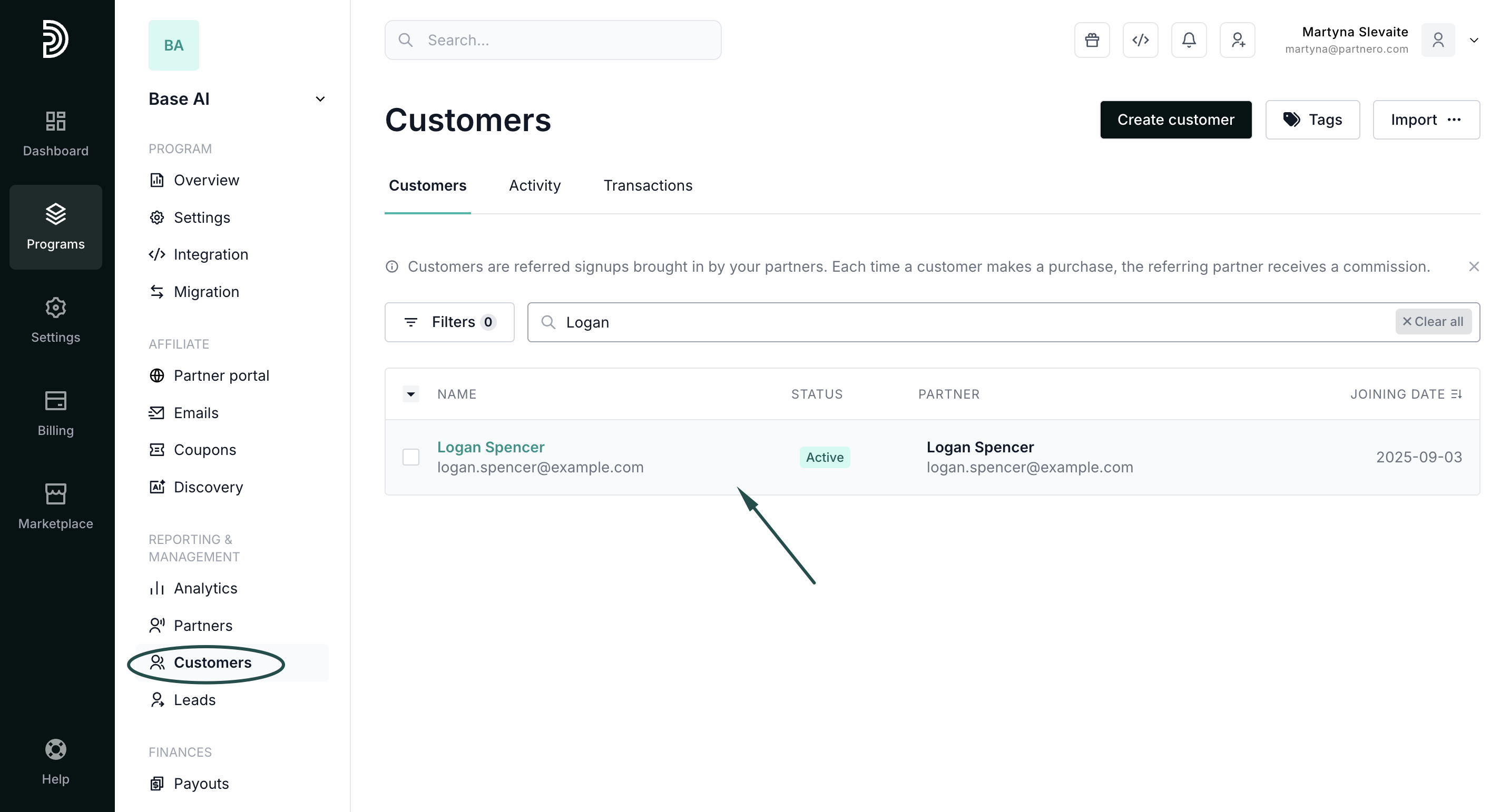
Task: Click the gift box icon in the header
Action: [x=1092, y=40]
